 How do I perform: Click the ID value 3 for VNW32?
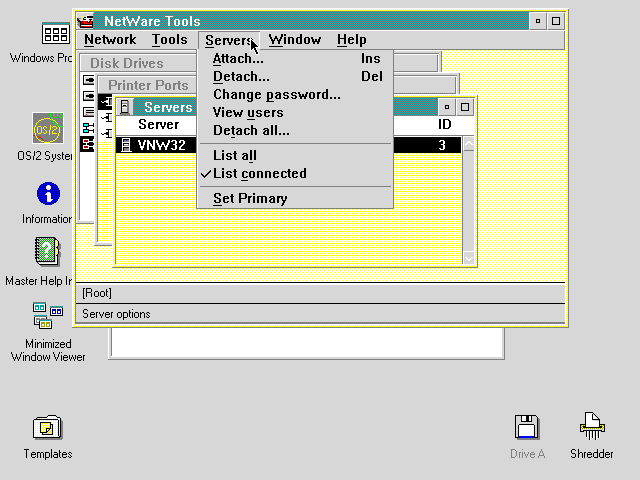(442, 145)
